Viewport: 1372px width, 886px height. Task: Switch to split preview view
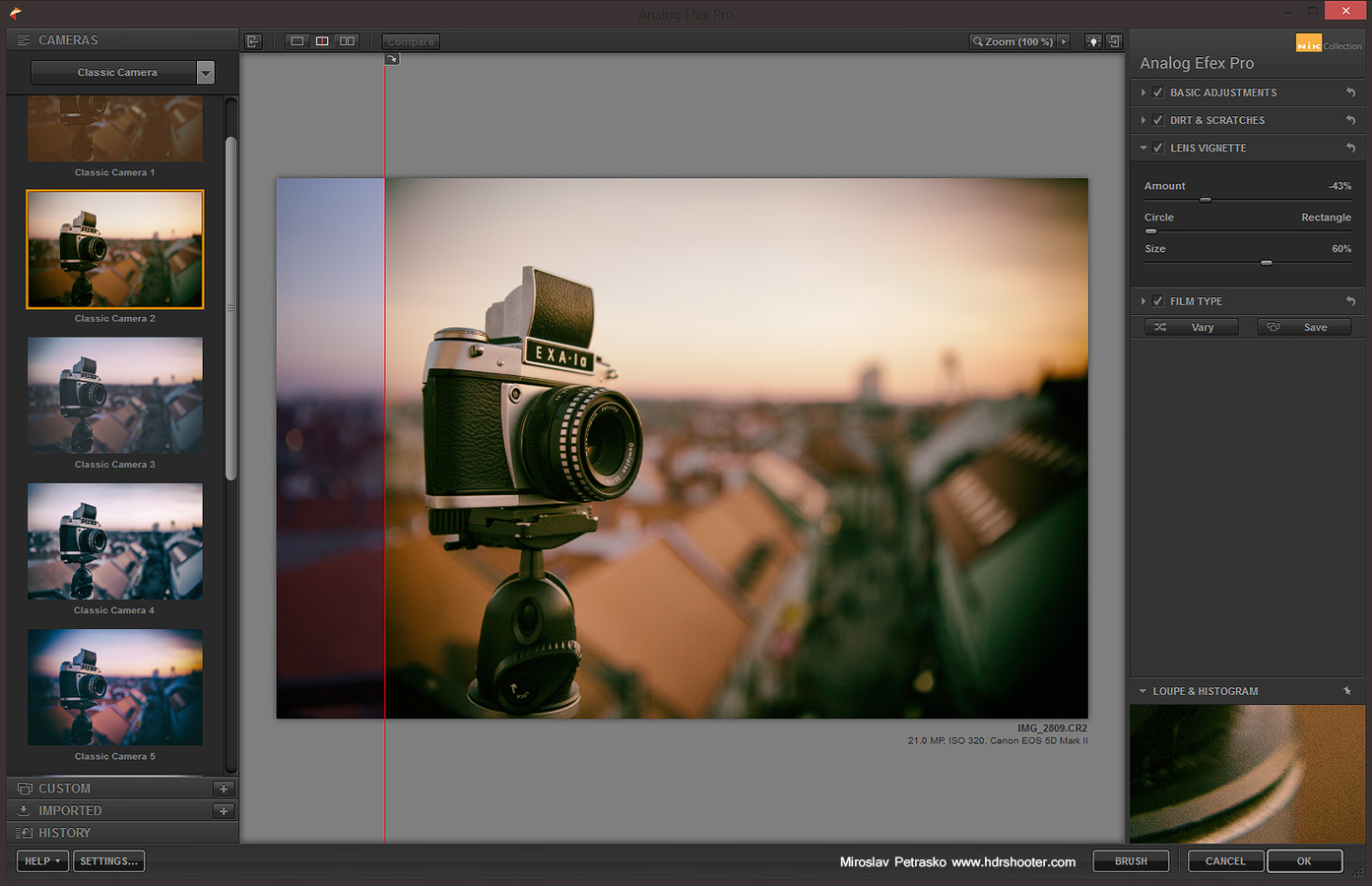tap(322, 41)
